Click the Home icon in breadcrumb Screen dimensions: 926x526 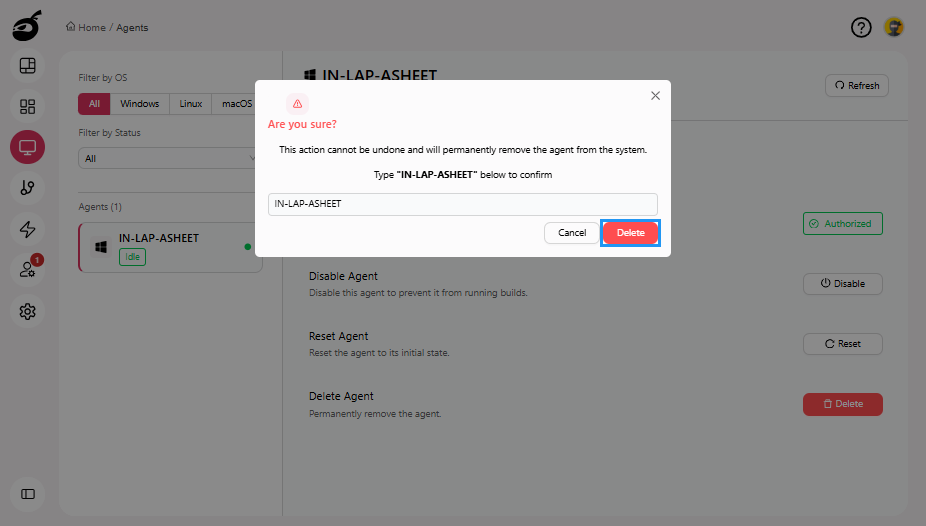(x=71, y=27)
